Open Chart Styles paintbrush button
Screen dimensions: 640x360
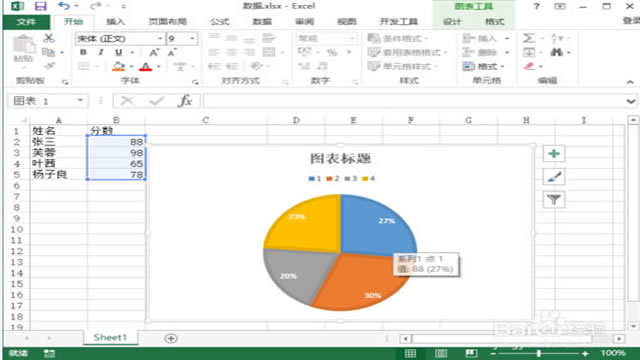[x=554, y=177]
